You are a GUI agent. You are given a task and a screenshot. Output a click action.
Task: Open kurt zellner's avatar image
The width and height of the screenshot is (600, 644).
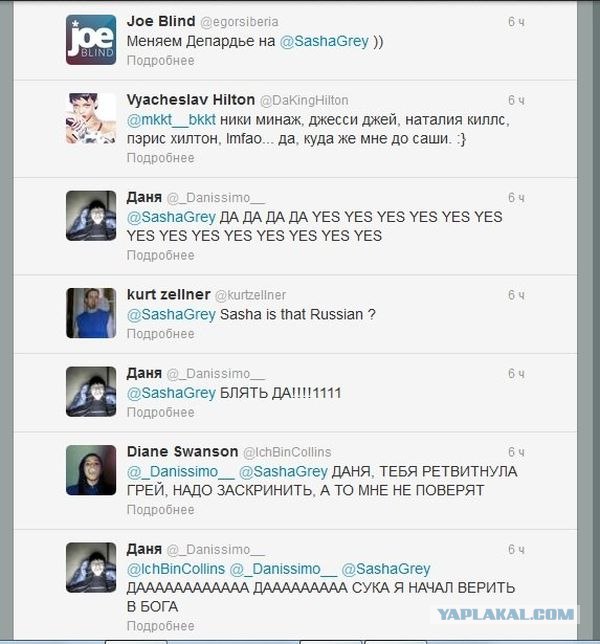click(91, 313)
